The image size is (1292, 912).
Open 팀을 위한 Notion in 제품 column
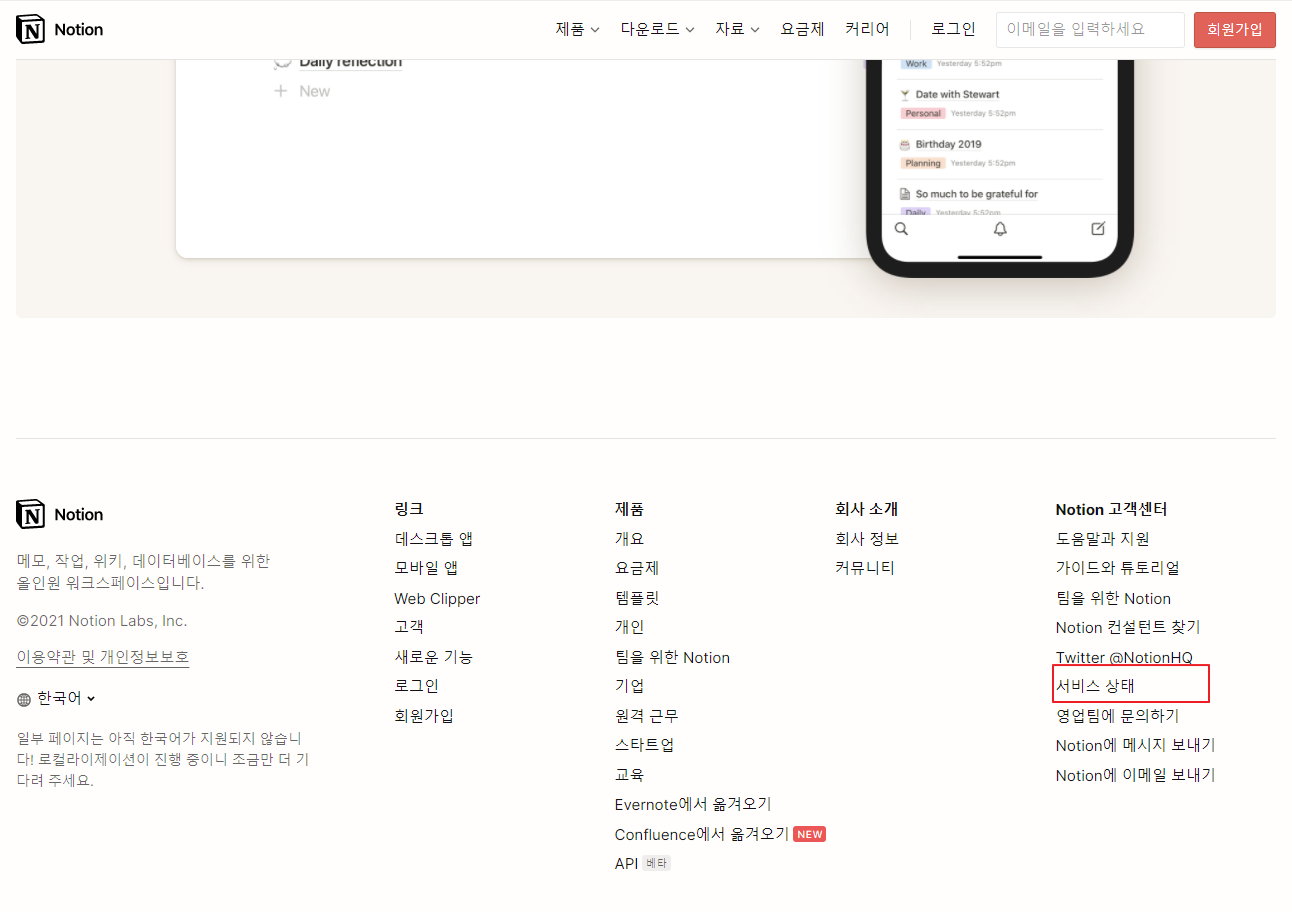click(x=672, y=657)
